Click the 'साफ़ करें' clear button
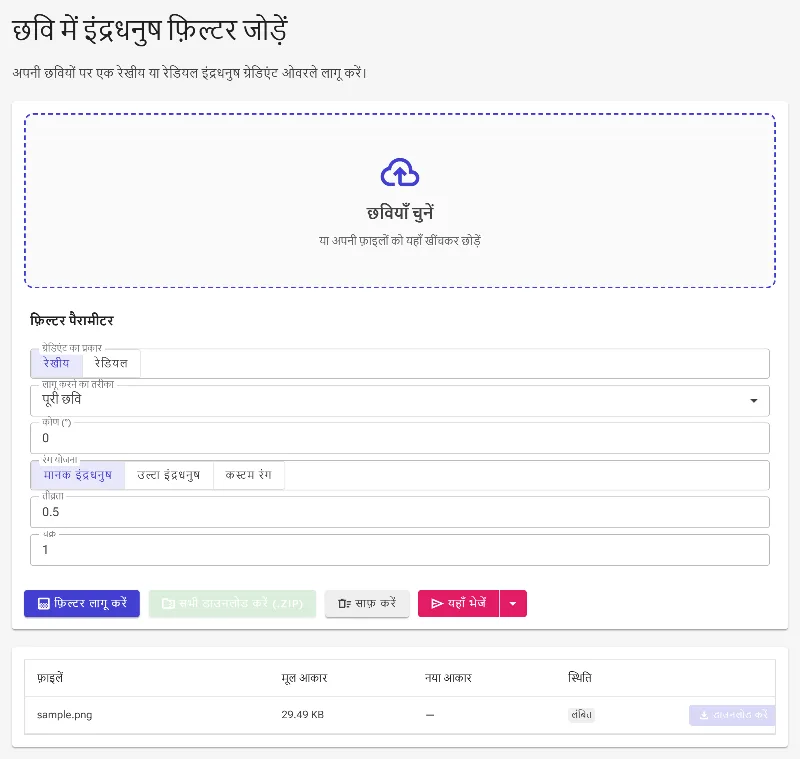 tap(367, 603)
